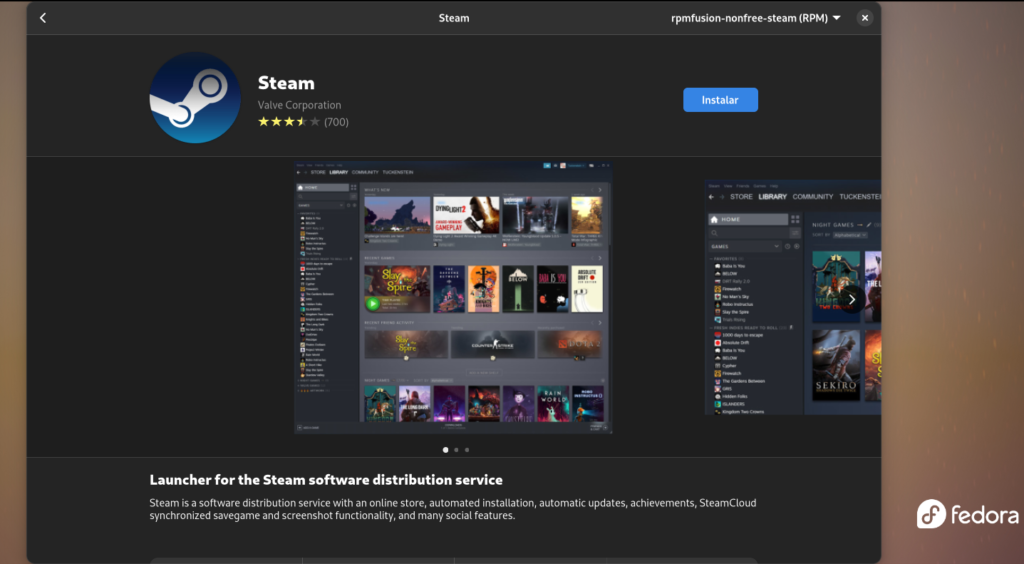Click the 'Launcher for the Steam software distribution service' heading
This screenshot has height=564, width=1024.
point(326,480)
